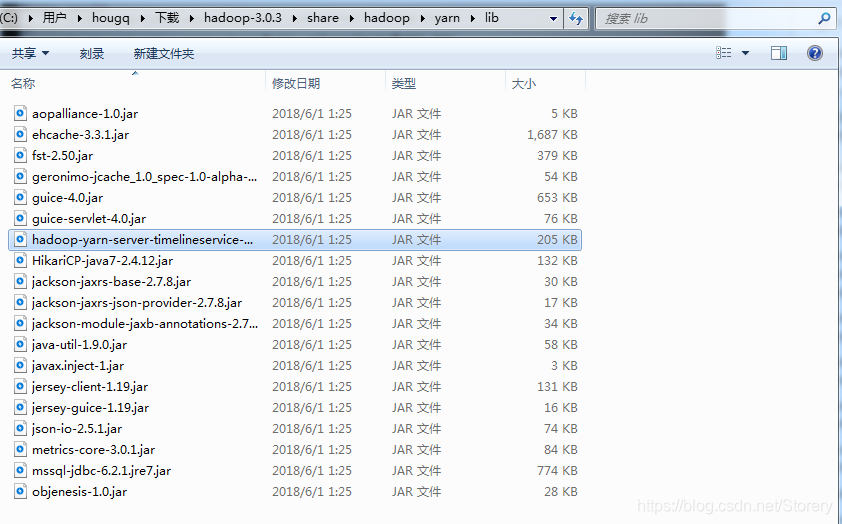Navigate to yarn folder in the breadcrumb
Viewport: 842px width, 524px height.
[x=447, y=18]
